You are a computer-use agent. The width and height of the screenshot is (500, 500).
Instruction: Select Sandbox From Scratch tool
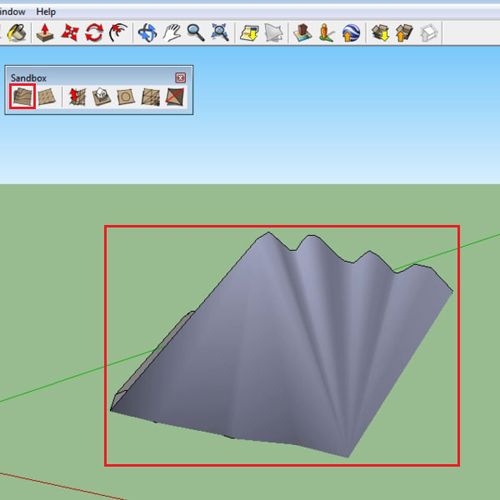point(47,97)
